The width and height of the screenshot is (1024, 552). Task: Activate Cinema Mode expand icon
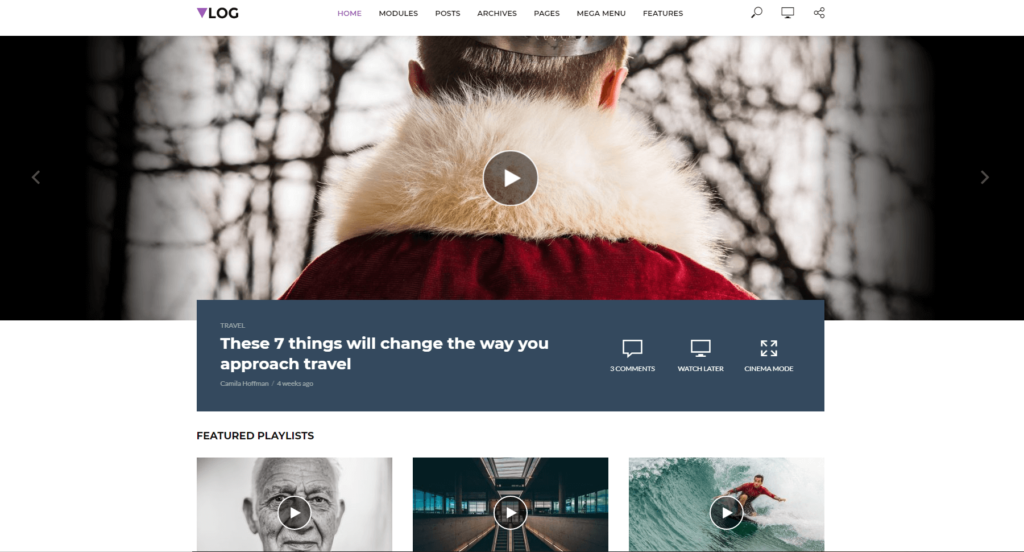pos(769,348)
